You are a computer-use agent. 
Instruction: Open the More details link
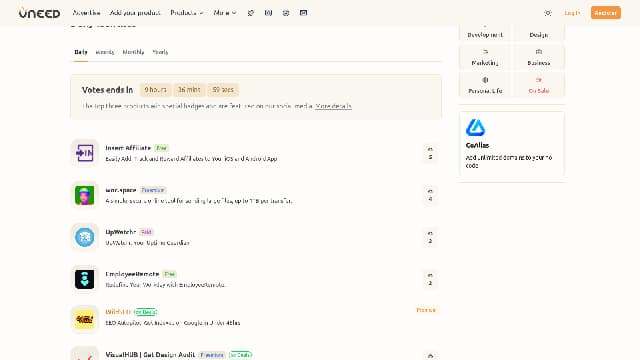point(333,106)
